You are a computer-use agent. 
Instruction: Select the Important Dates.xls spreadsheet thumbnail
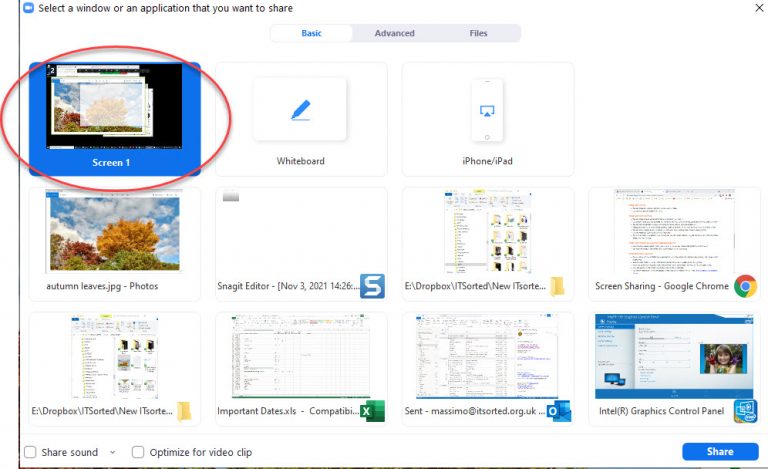[x=301, y=356]
